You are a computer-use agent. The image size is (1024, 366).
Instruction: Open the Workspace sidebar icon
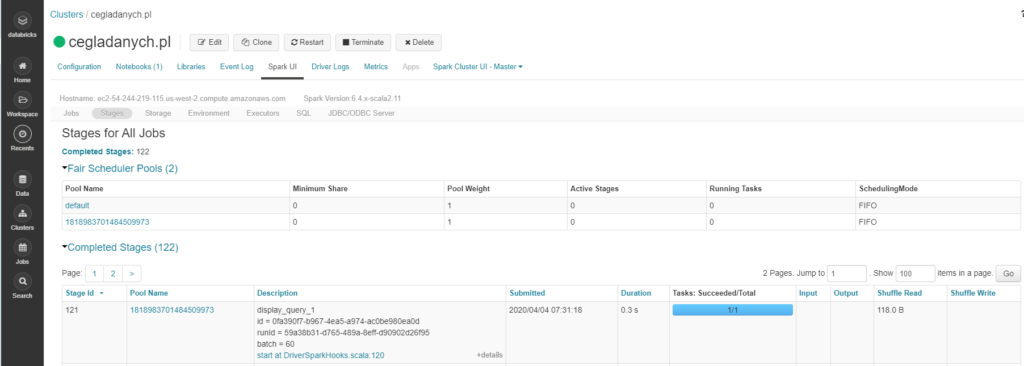tap(22, 100)
